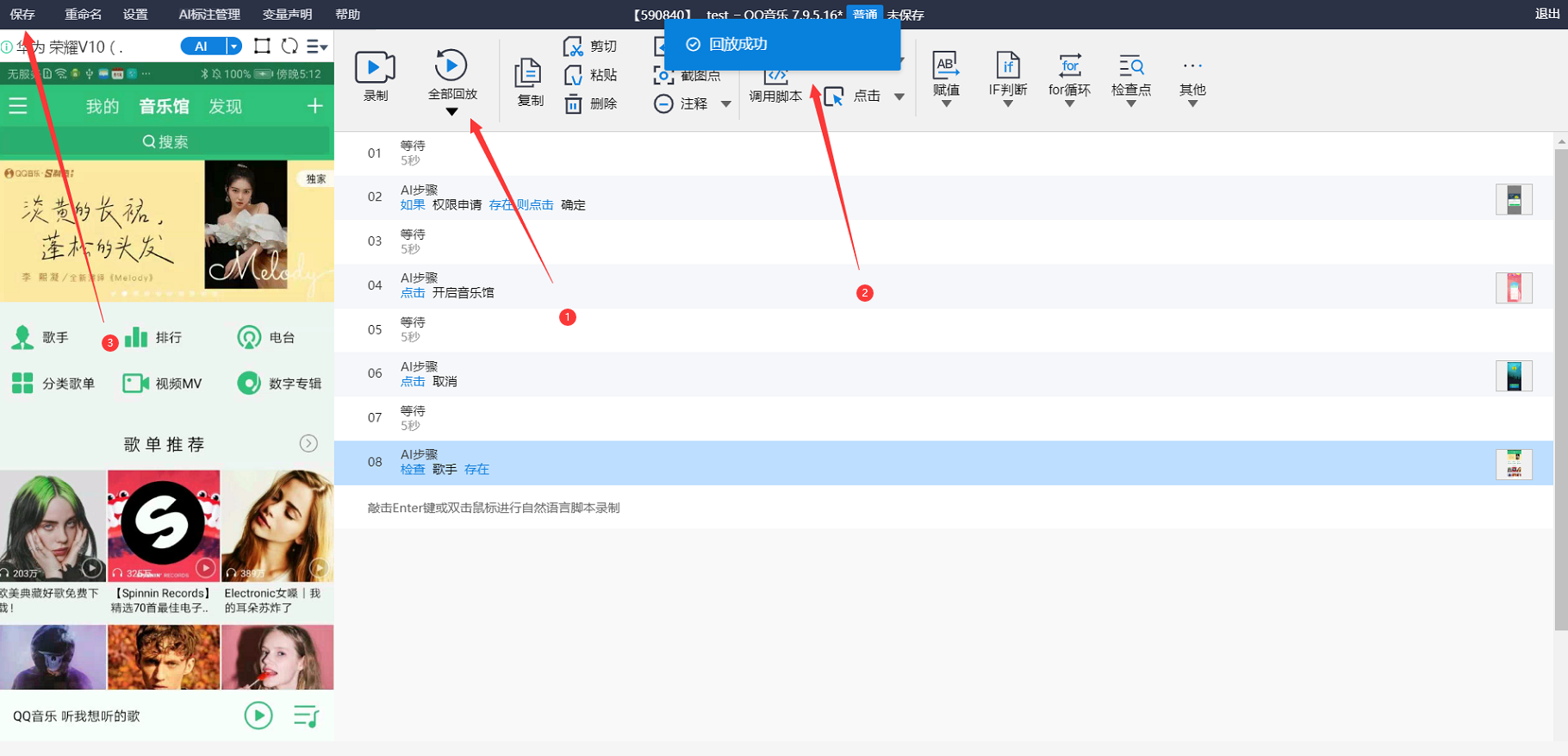Select step 04 开启音乐馆 row
Viewport: 1568px width, 756px height.
pos(943,285)
